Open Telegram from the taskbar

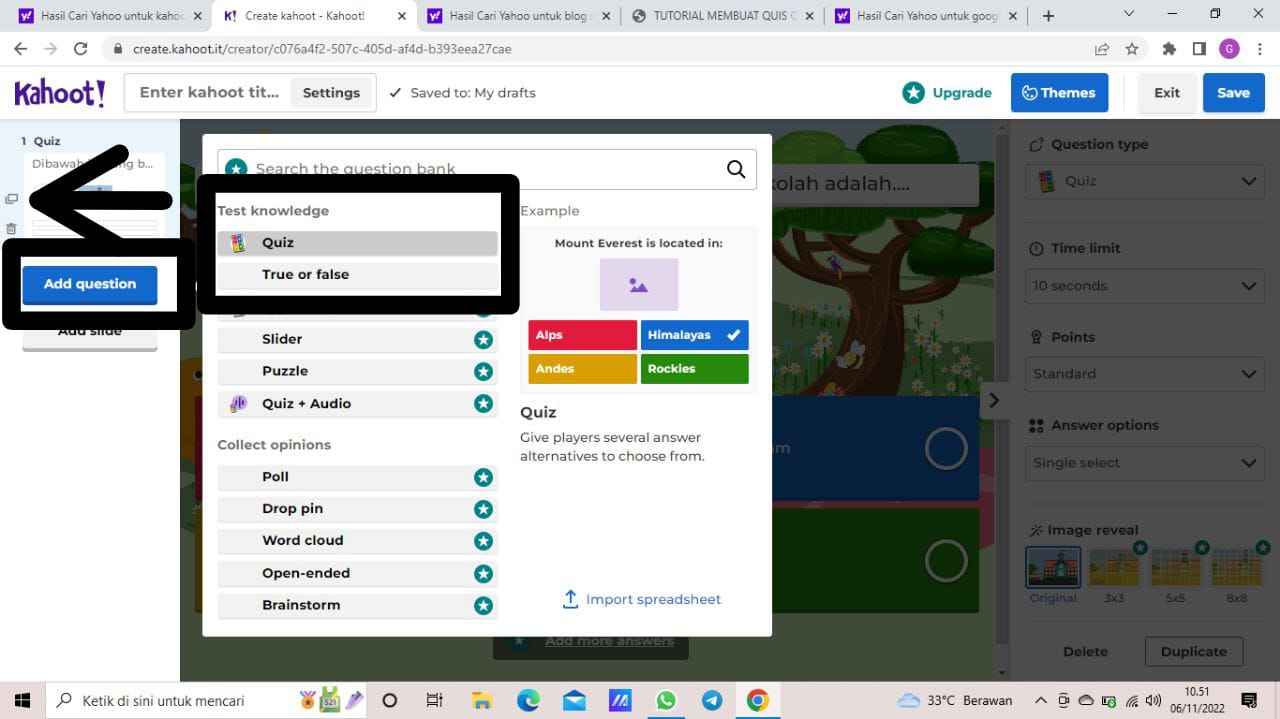[x=712, y=700]
